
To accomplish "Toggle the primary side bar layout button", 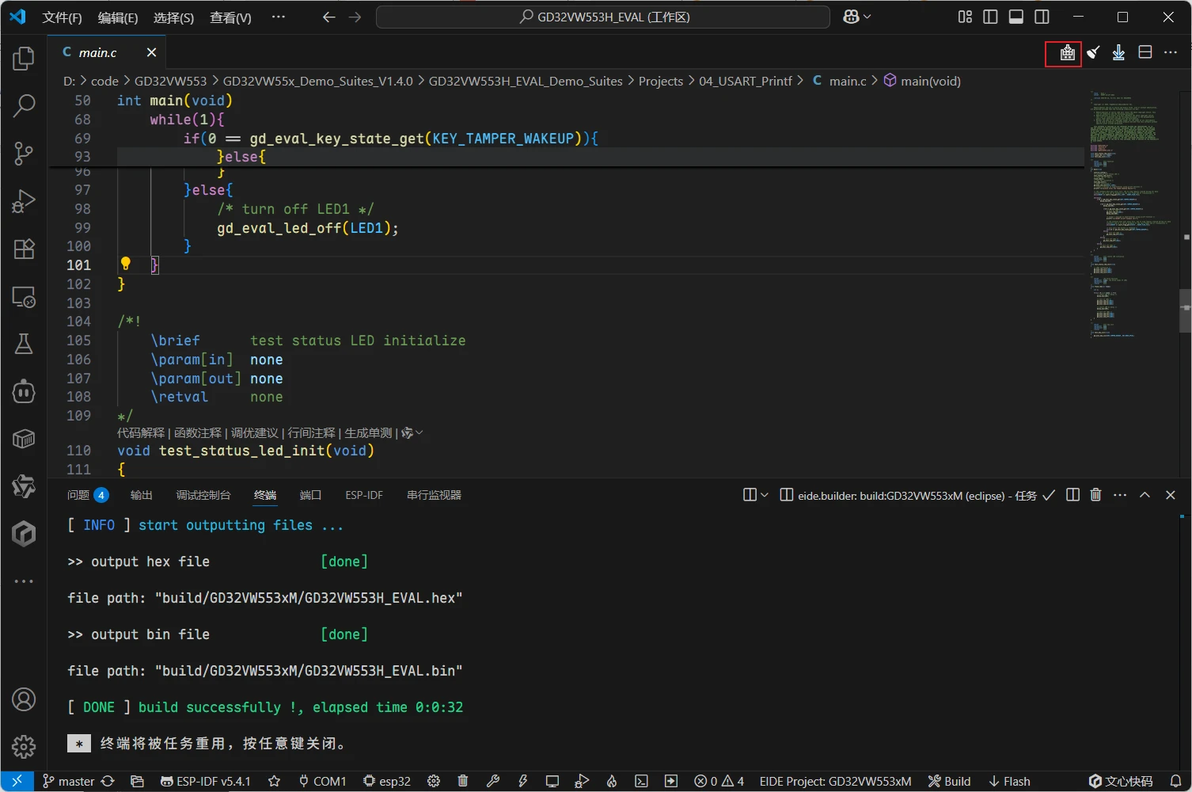I will pyautogui.click(x=990, y=17).
